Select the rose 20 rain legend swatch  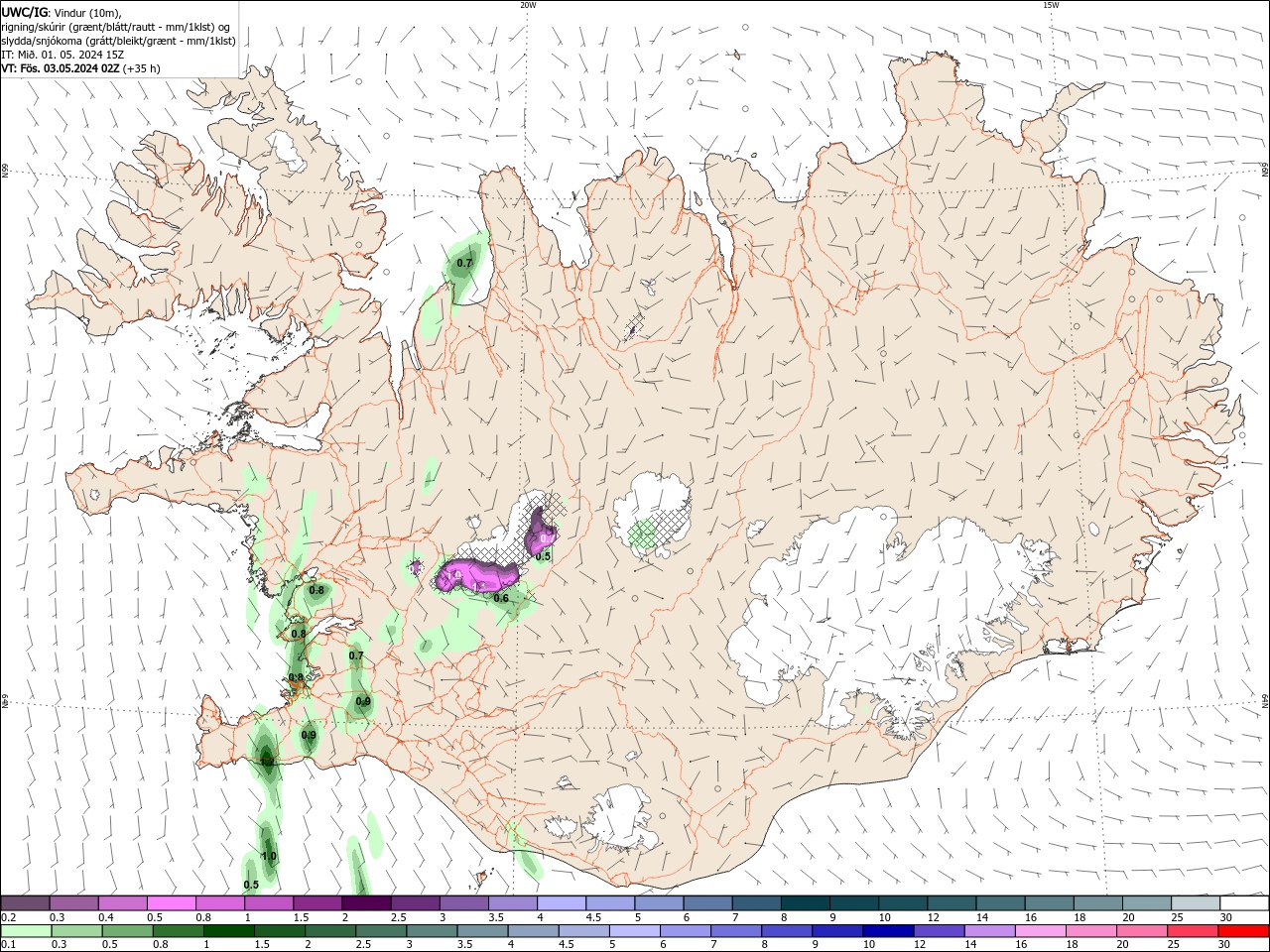coord(1141,931)
